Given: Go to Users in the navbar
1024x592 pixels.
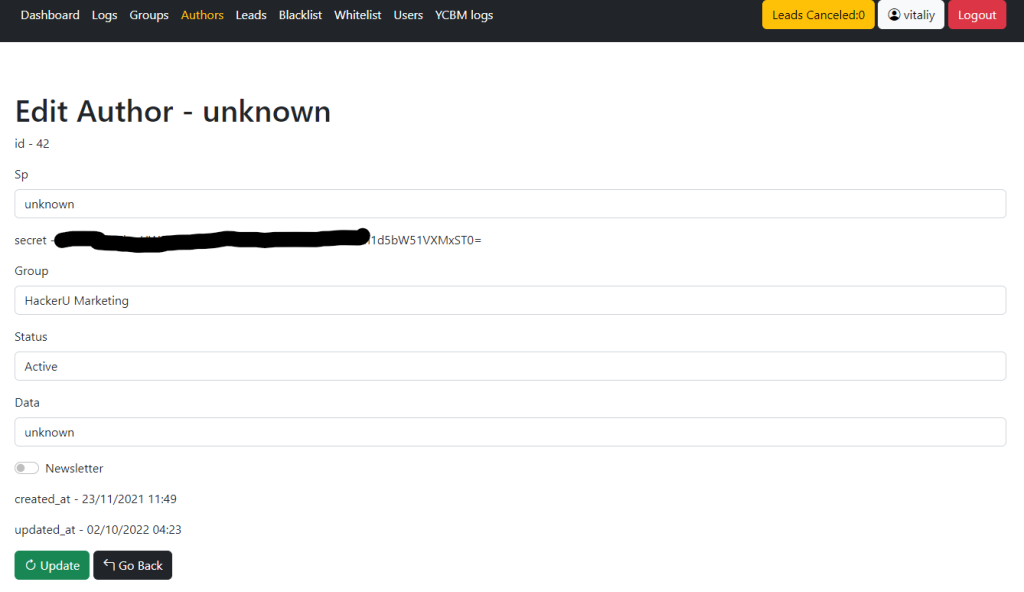Looking at the screenshot, I should point(408,15).
